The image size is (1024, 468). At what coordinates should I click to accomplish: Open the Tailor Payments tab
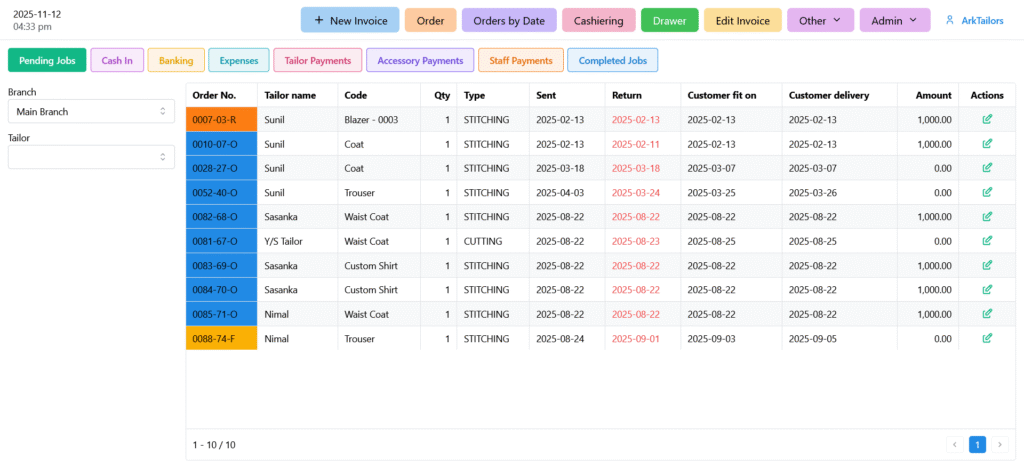point(317,61)
